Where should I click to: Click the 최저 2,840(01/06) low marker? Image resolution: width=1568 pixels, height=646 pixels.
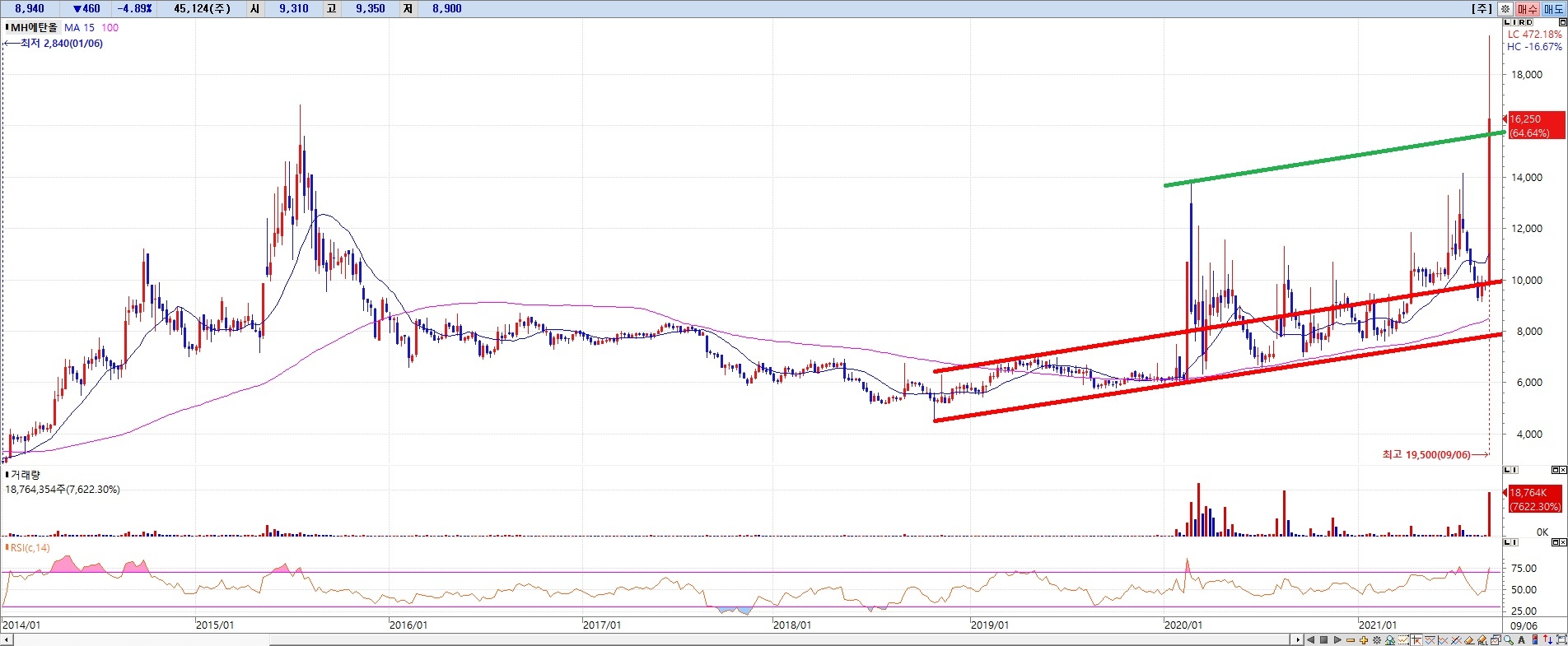tap(54, 44)
